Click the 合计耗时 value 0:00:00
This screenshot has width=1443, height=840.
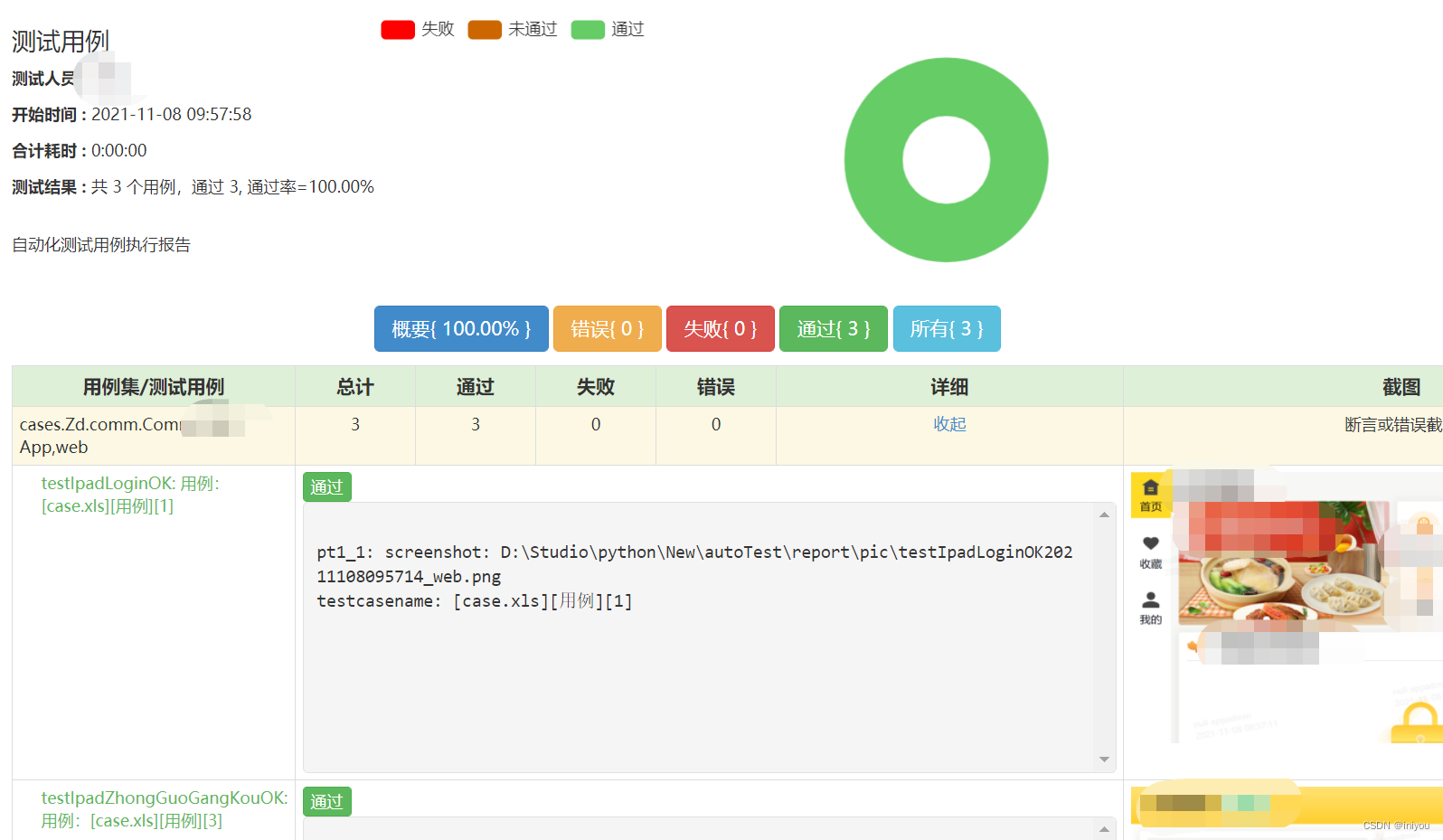[x=119, y=151]
